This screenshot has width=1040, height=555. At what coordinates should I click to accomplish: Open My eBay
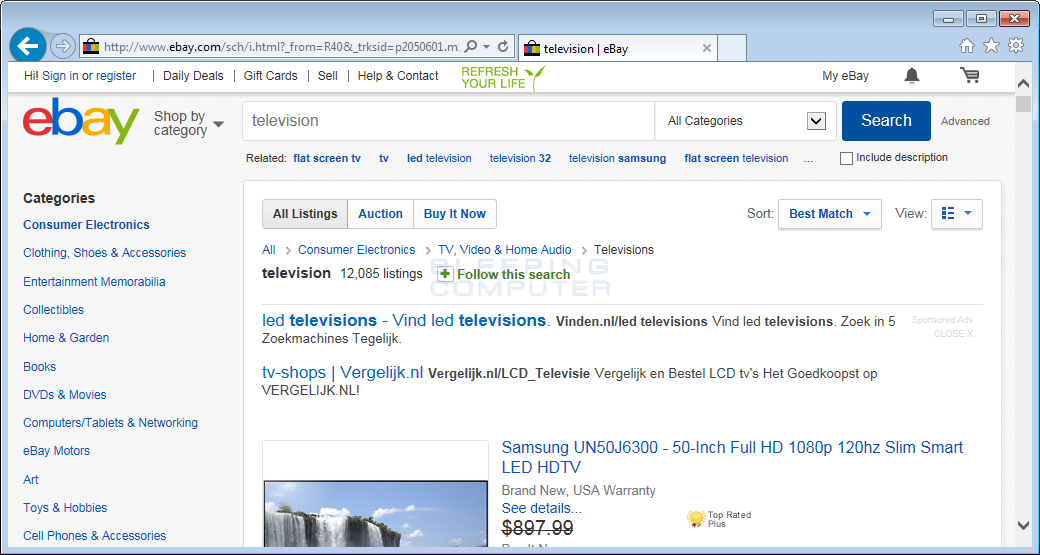pyautogui.click(x=846, y=76)
